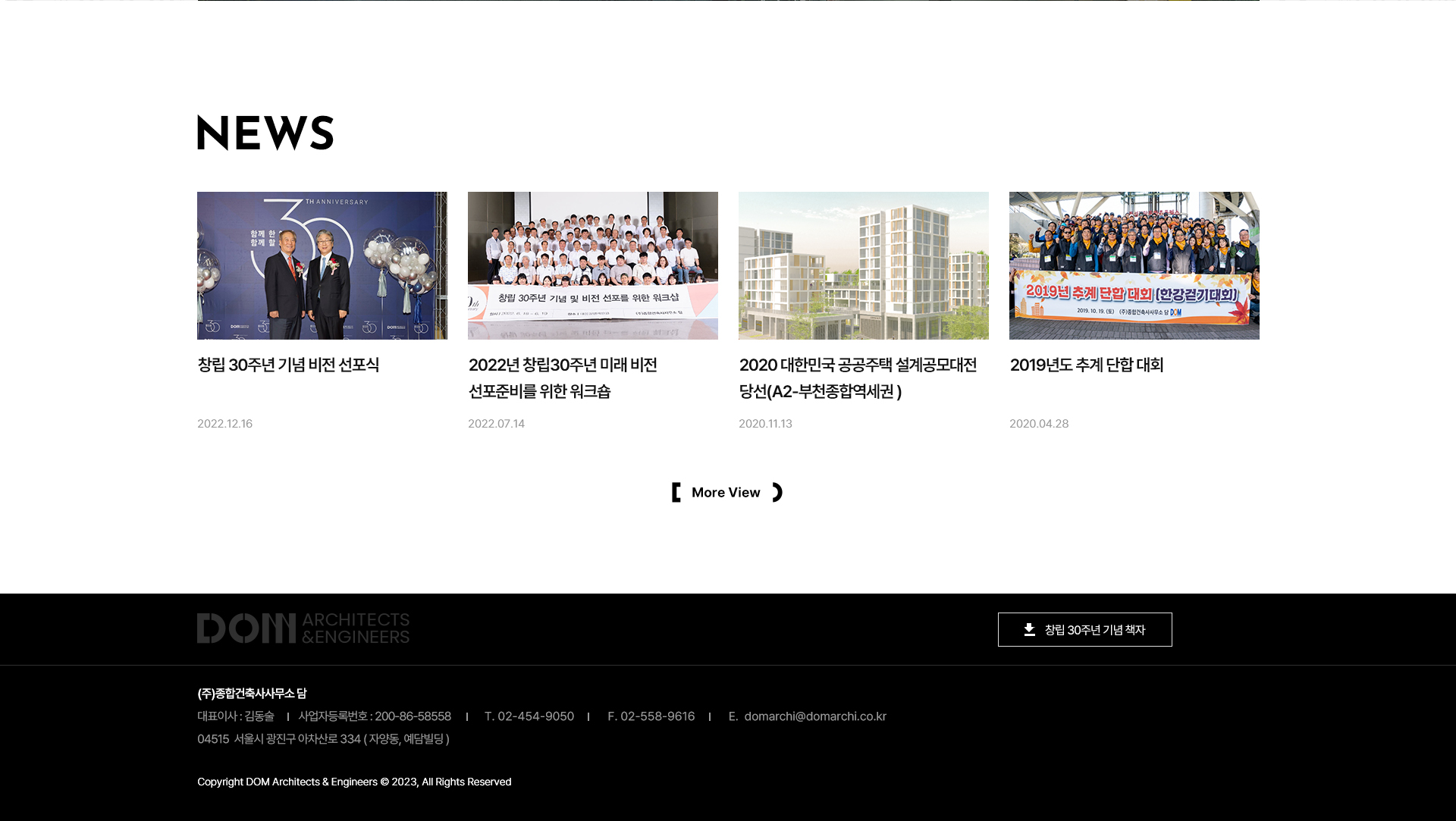This screenshot has width=1456, height=821.
Task: Click the DOM Architects & Engineers footer logo
Action: (x=303, y=628)
